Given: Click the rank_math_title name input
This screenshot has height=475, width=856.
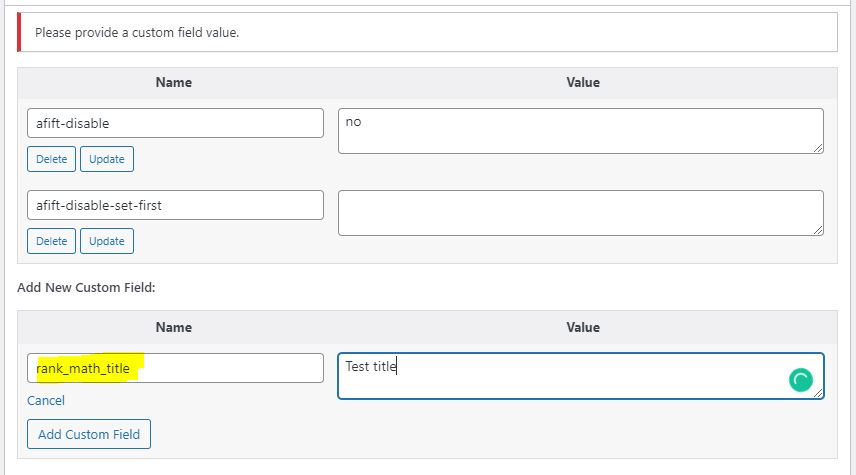Looking at the screenshot, I should 175,368.
